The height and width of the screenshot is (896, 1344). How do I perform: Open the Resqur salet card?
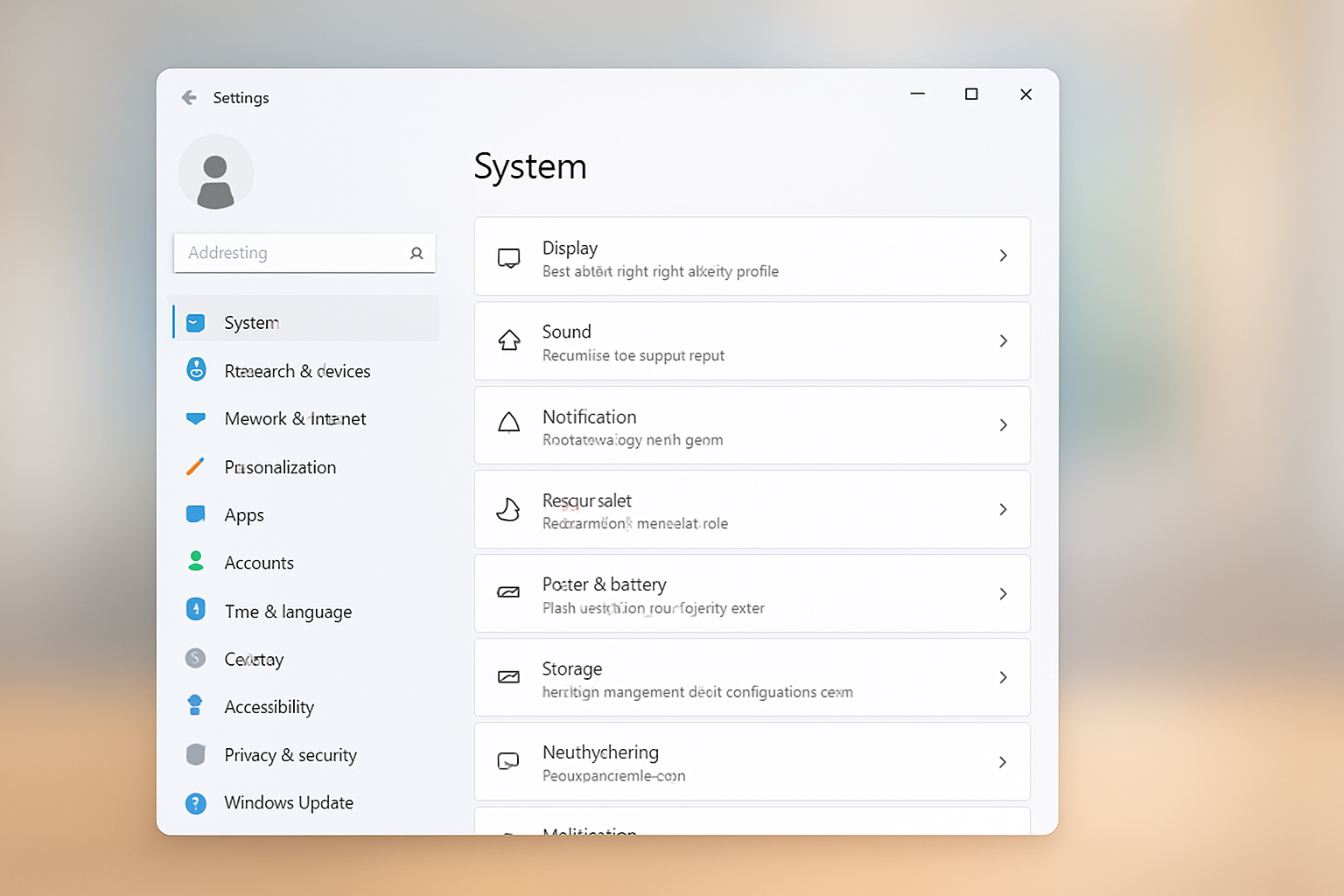752,509
